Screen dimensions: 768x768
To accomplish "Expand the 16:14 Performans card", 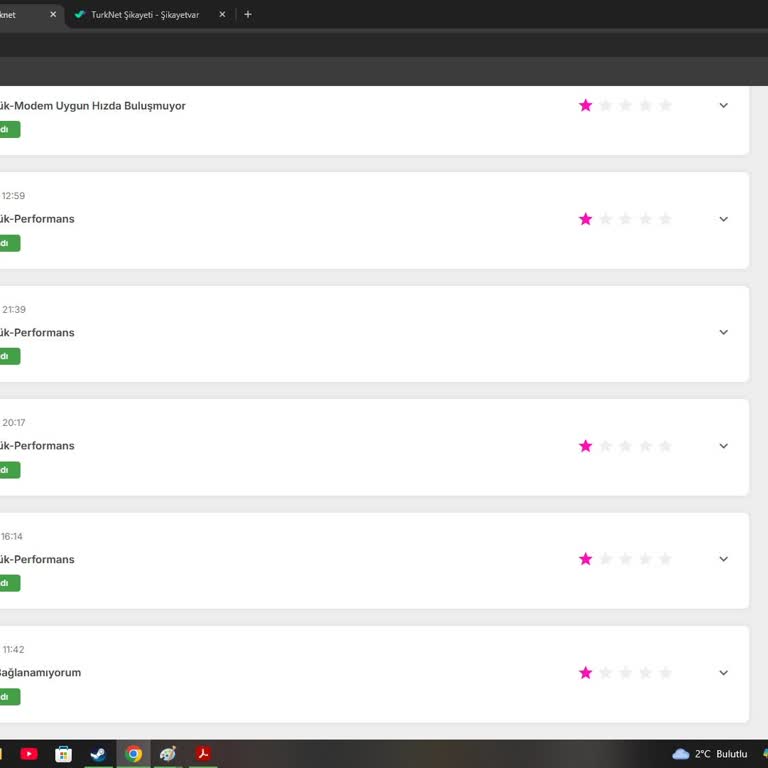I will 723,559.
